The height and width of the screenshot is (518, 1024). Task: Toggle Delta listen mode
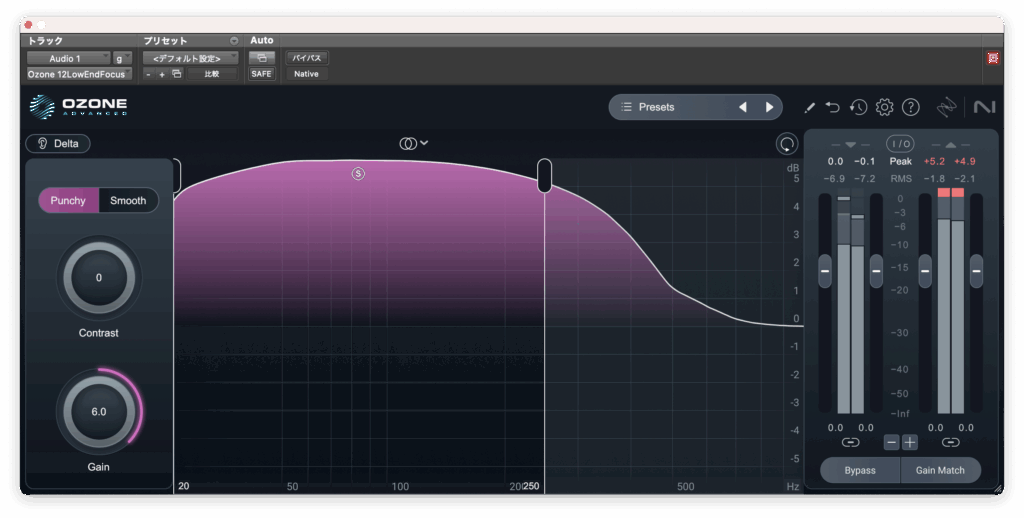coord(58,144)
